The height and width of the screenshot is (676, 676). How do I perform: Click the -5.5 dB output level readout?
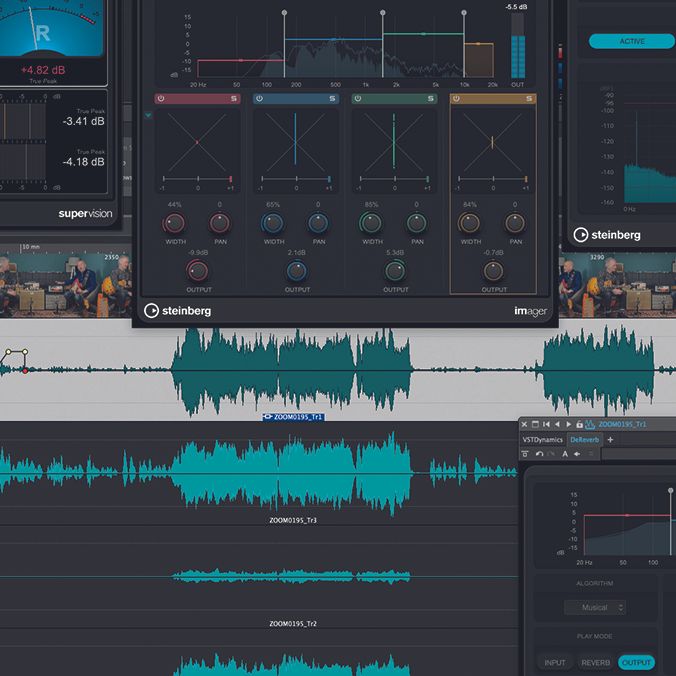click(x=516, y=7)
